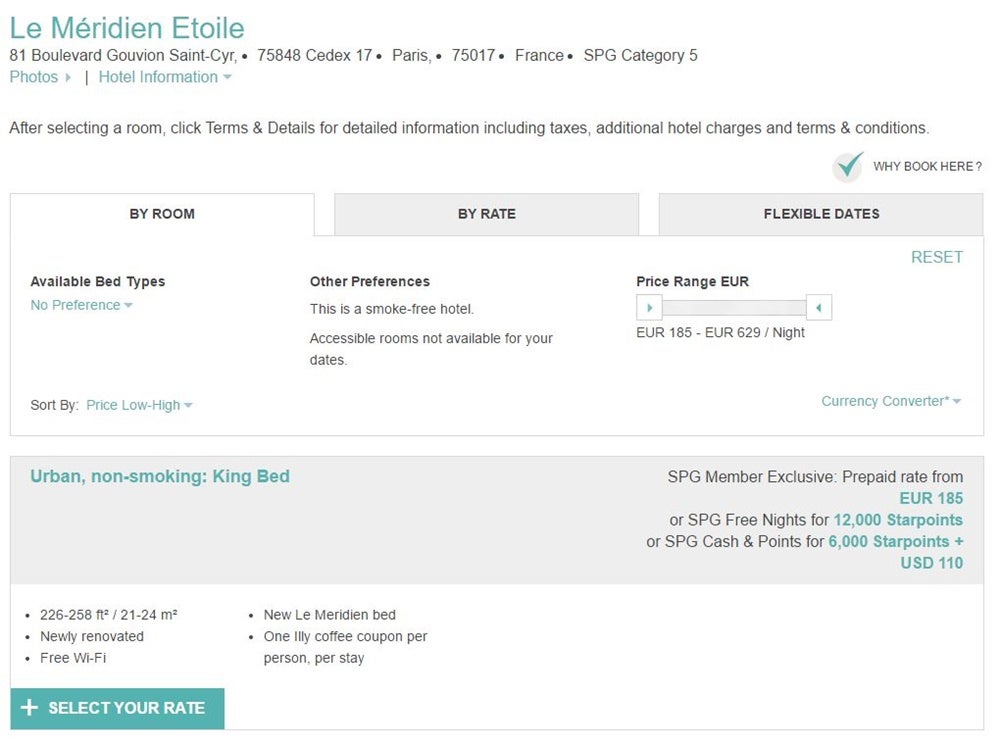1000x746 pixels.
Task: Click the Reset link
Action: tap(937, 257)
